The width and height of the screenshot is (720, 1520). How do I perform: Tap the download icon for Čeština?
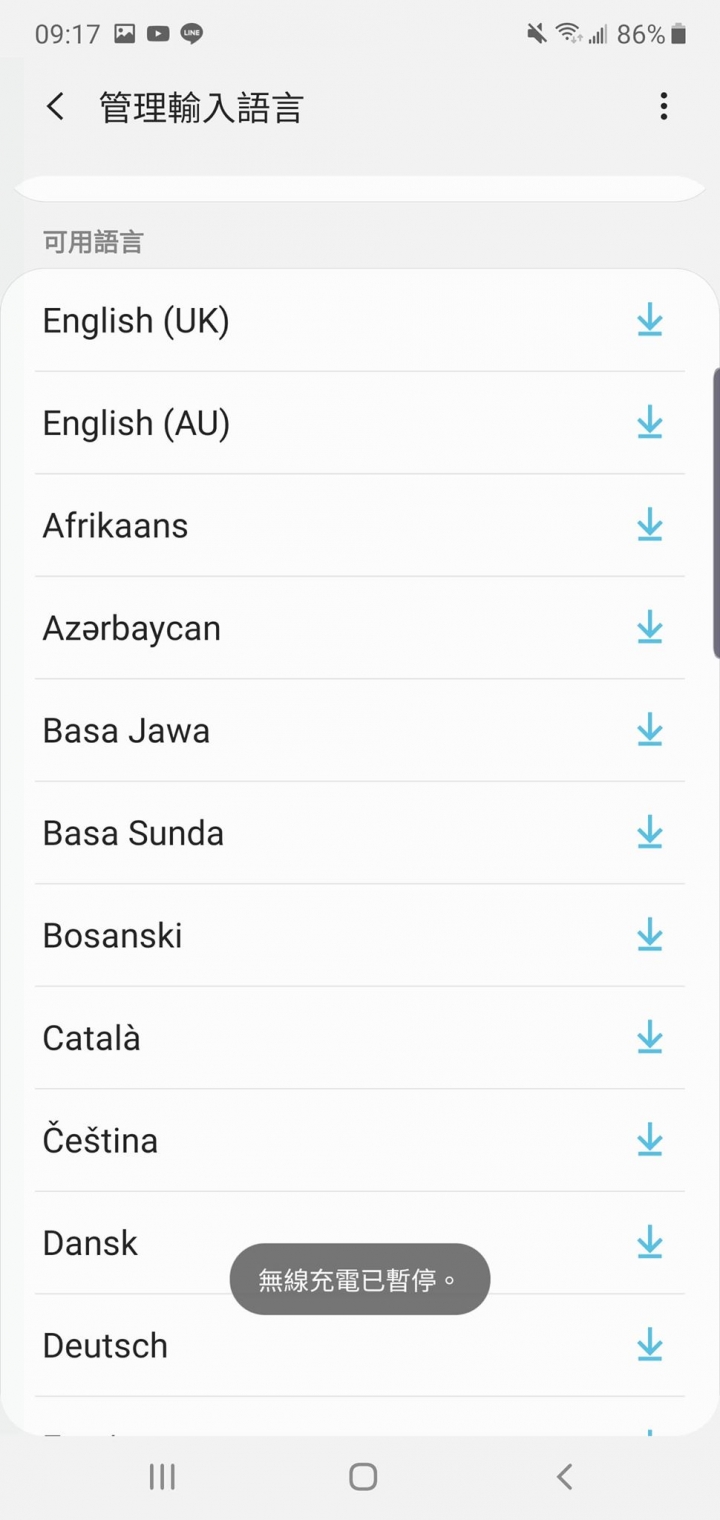(x=650, y=1140)
